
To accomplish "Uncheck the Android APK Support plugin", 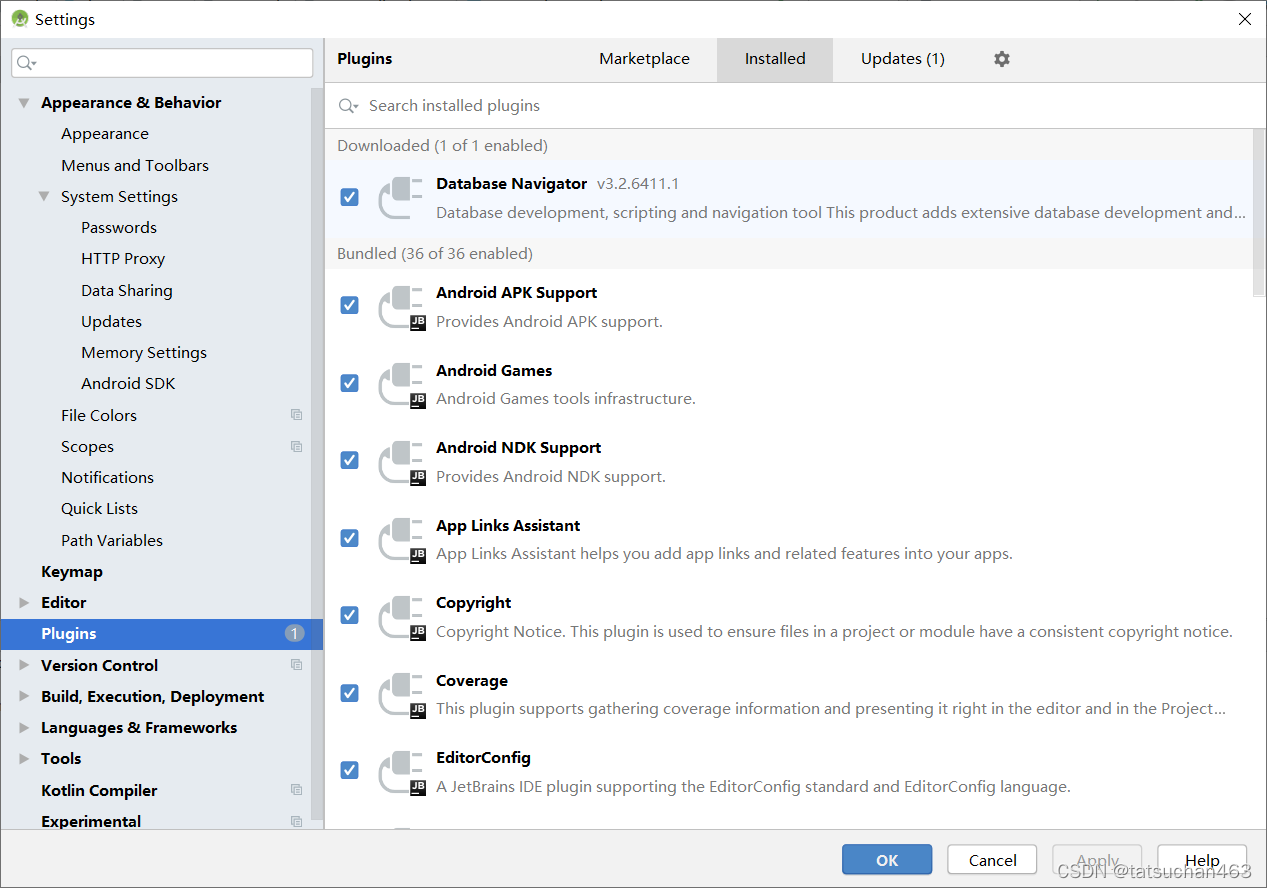I will (x=349, y=305).
